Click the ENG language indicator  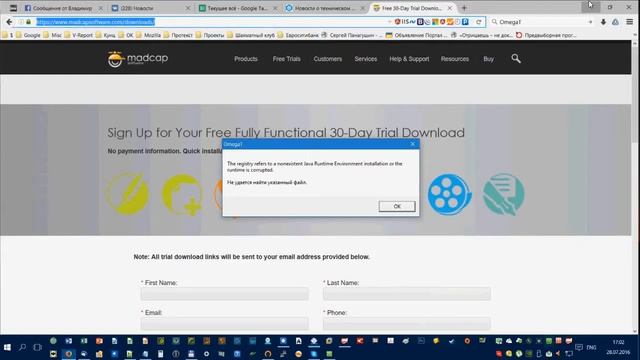591,347
